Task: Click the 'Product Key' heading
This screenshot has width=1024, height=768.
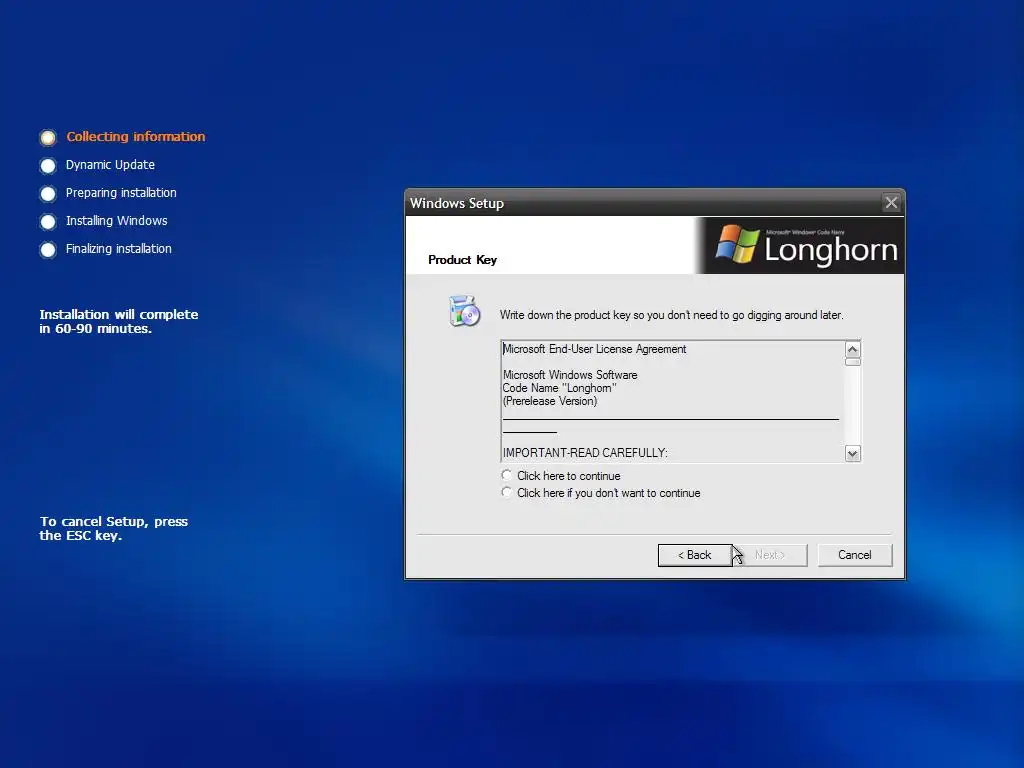Action: point(462,260)
